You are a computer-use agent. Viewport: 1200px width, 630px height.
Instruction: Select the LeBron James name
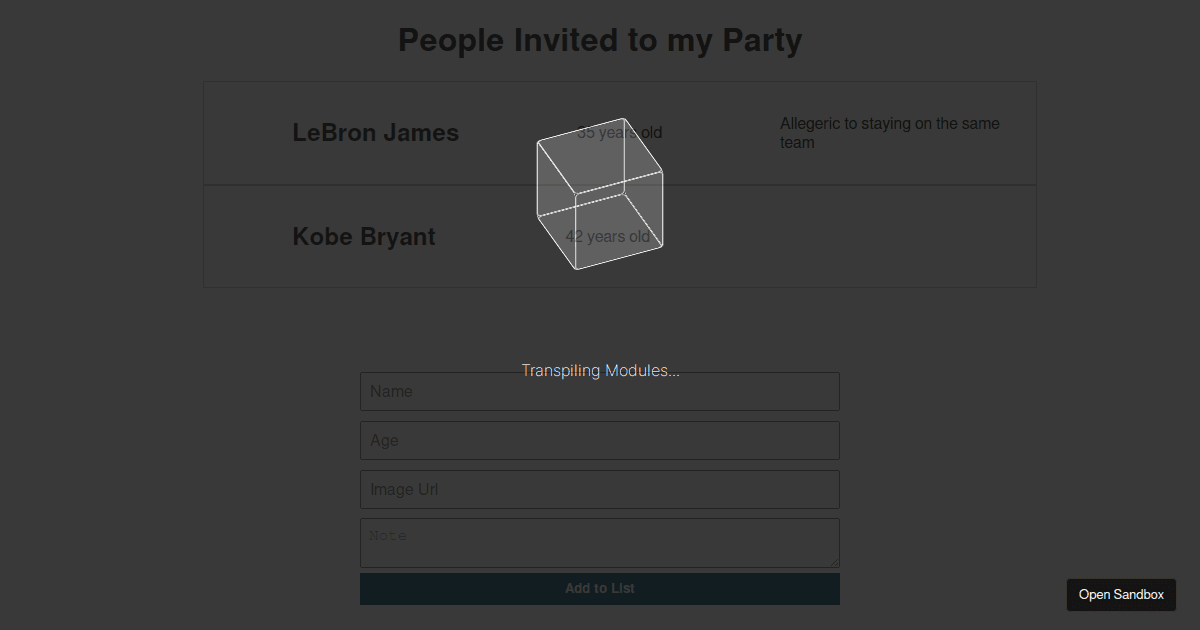[x=375, y=133]
